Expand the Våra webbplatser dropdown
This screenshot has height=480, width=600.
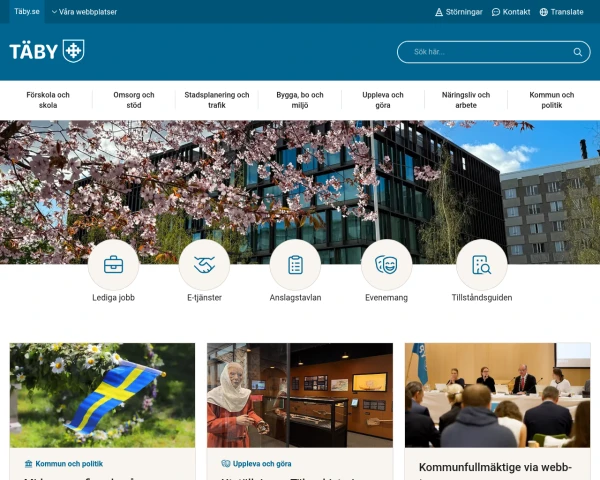click(84, 12)
